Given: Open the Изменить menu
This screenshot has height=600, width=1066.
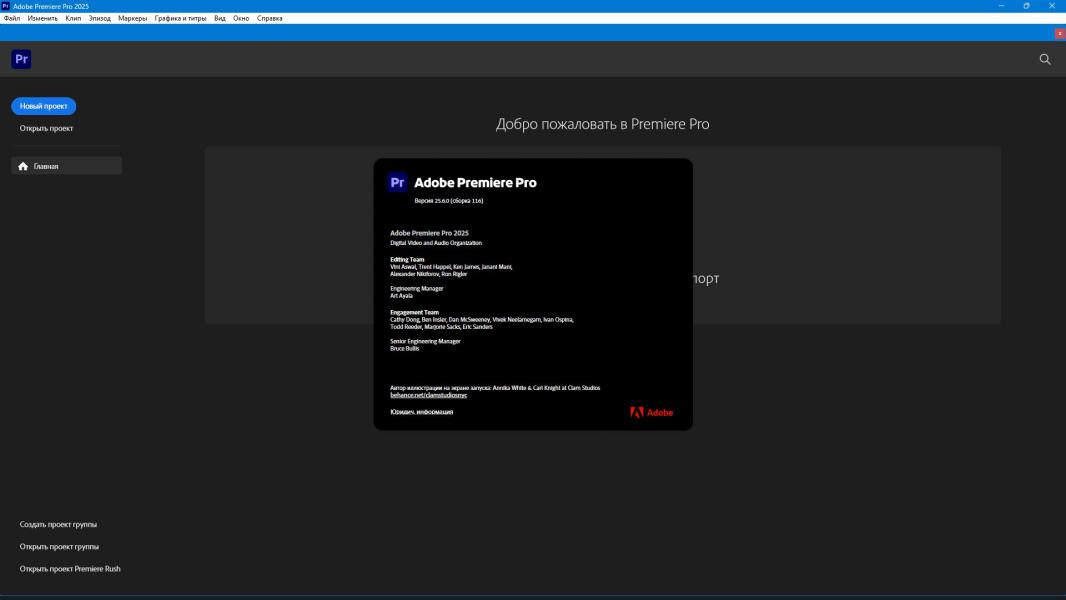Looking at the screenshot, I should (x=42, y=18).
